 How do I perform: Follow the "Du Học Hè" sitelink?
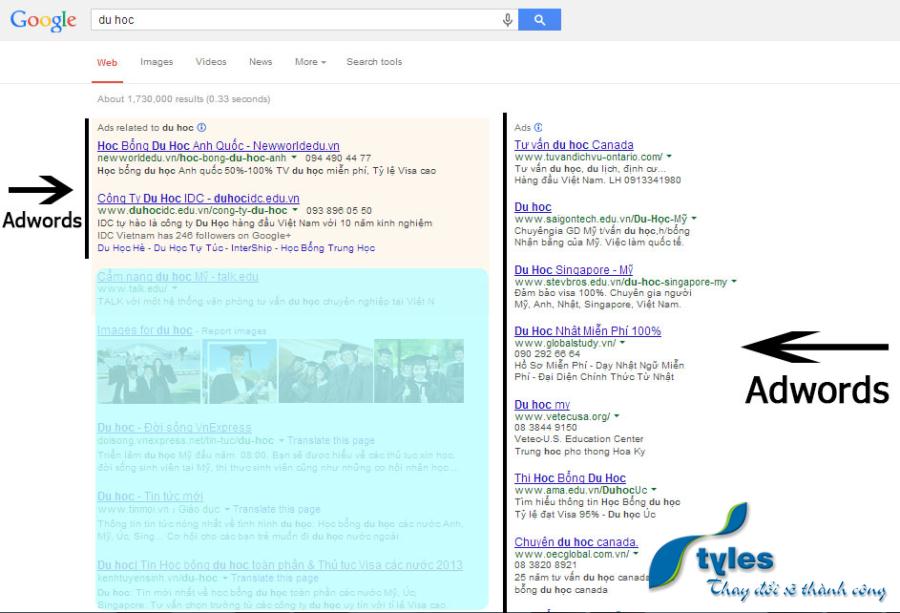click(121, 248)
